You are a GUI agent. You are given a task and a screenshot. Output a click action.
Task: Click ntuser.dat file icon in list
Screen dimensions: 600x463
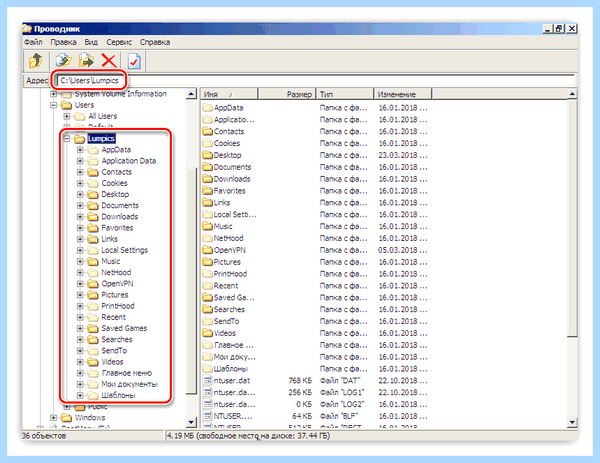207,381
